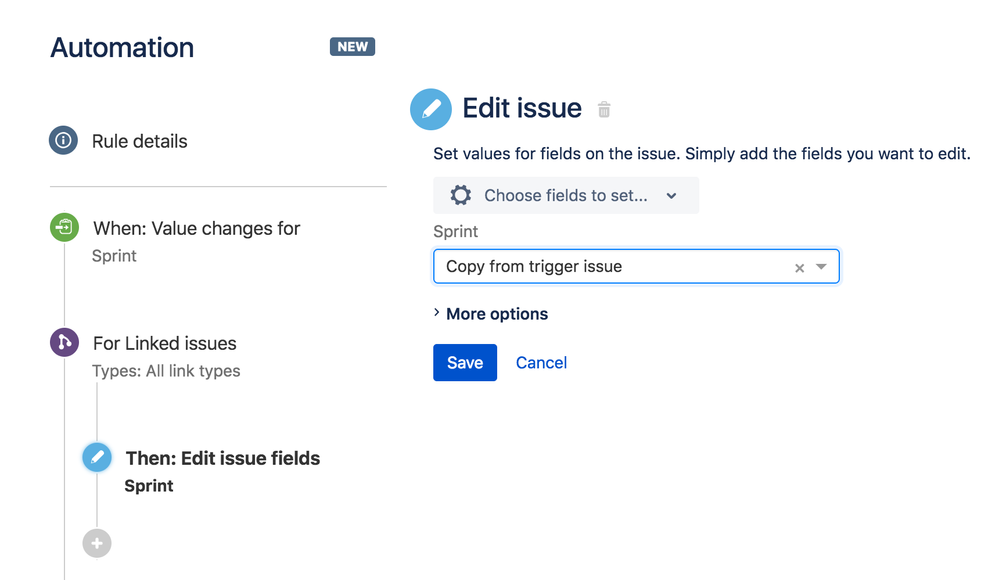Open the Rule details step
The image size is (999, 580).
138,141
